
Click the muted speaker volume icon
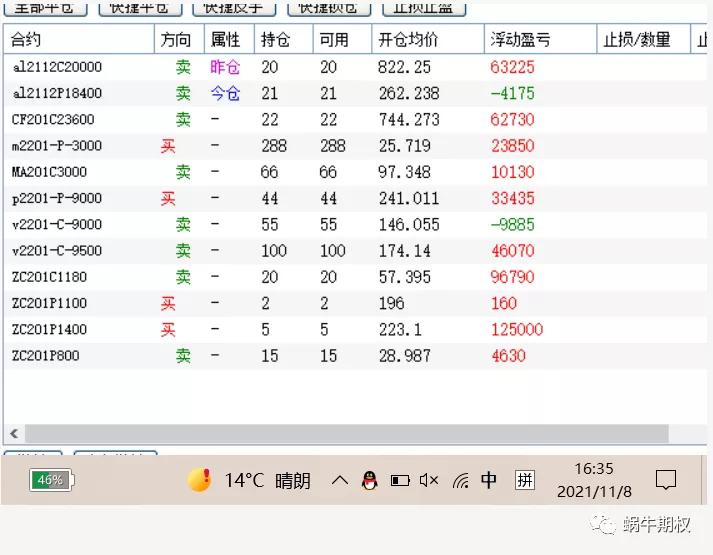pos(429,481)
